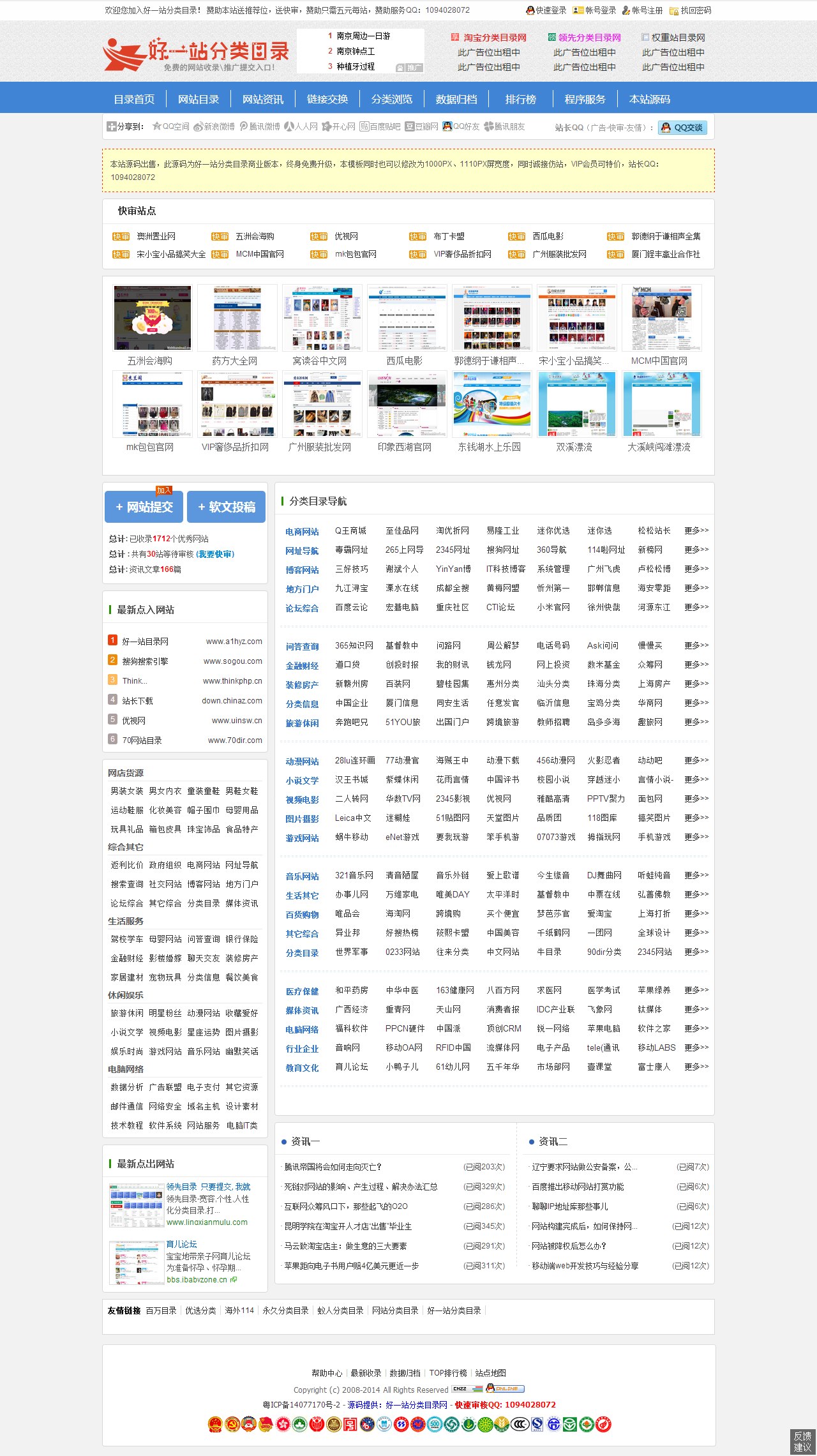Click the + 软文投稿 button

click(x=227, y=507)
